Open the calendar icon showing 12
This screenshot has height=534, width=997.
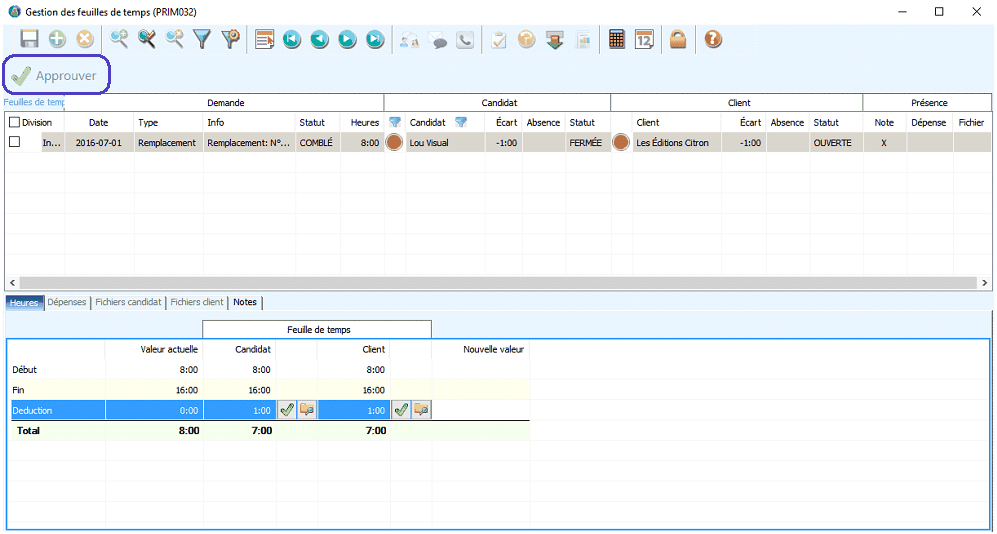pyautogui.click(x=644, y=40)
